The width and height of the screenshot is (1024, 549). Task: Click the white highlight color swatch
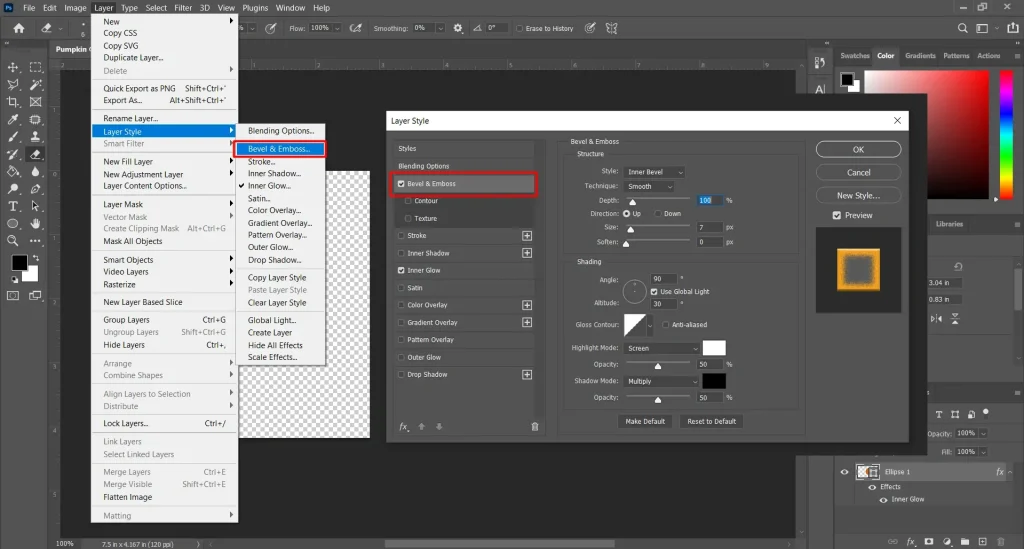click(x=714, y=348)
